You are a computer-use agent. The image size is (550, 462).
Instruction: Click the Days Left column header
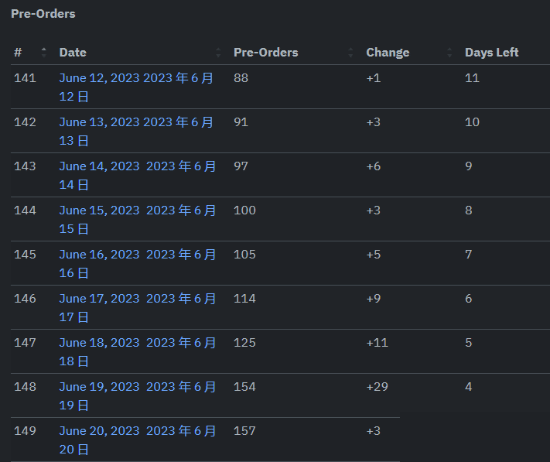pos(491,53)
